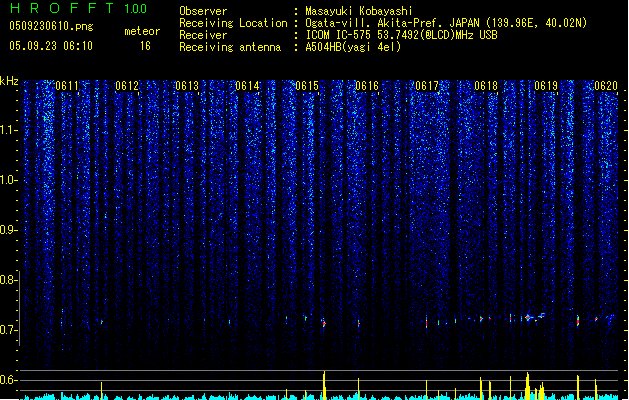629x400 pixels.
Task: Click the 1.1 kHz axis label
Action: click(8, 130)
